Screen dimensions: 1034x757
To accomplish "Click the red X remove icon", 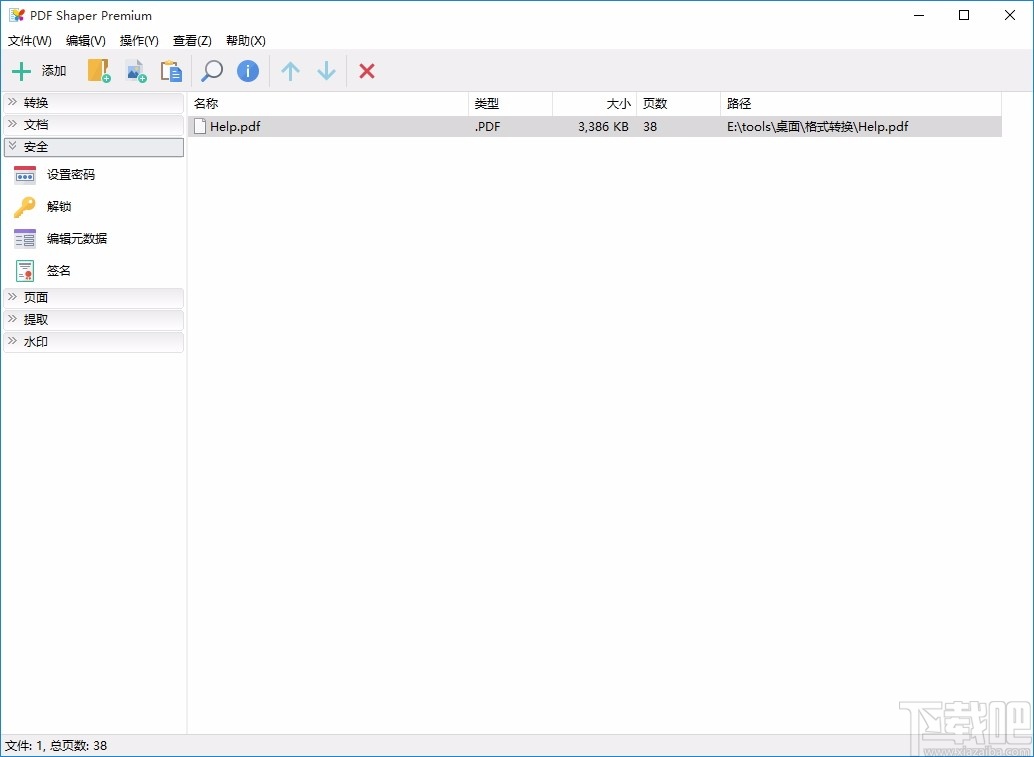I will [366, 71].
